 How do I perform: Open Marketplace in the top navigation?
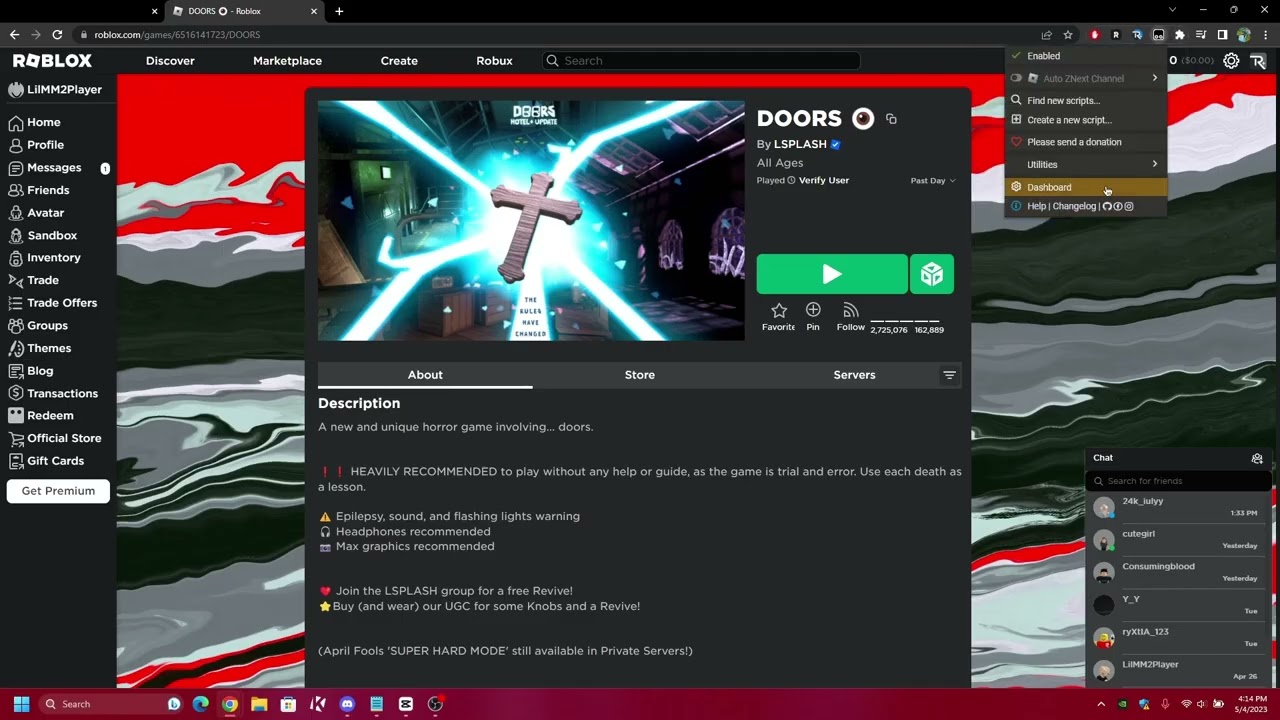pos(287,61)
